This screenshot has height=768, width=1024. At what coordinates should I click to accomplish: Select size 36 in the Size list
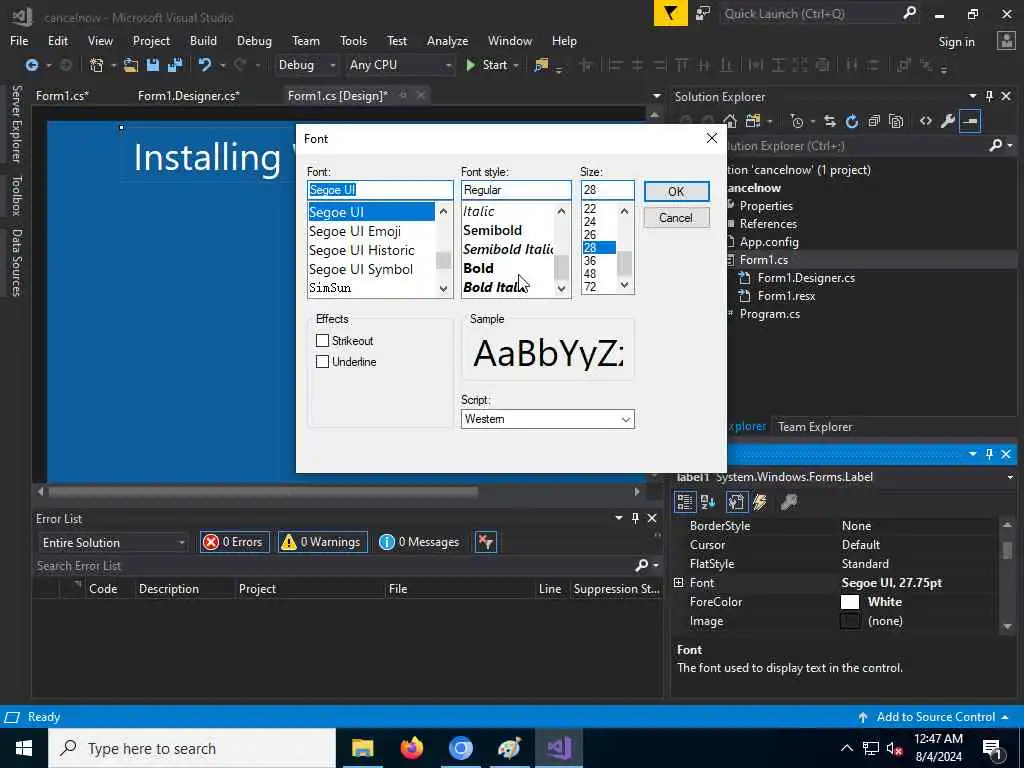[x=590, y=261]
